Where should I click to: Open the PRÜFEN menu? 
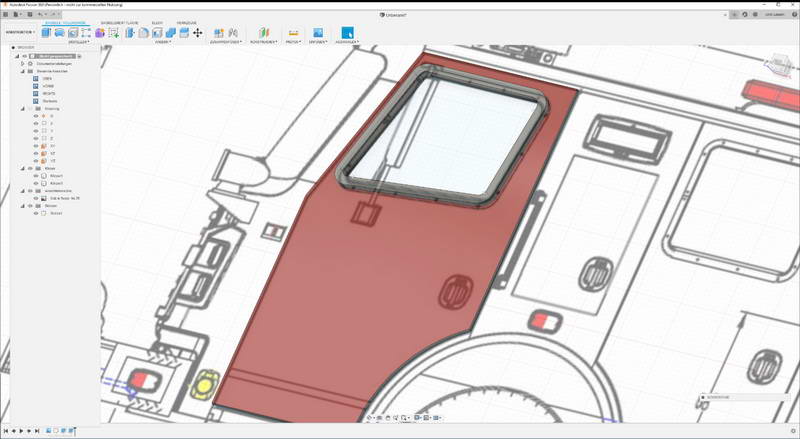coord(293,42)
